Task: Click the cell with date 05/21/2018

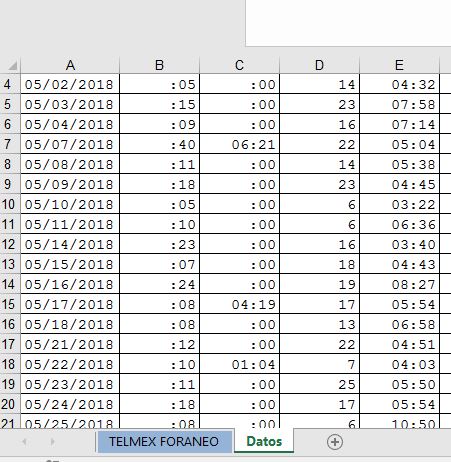Action: pyautogui.click(x=70, y=344)
